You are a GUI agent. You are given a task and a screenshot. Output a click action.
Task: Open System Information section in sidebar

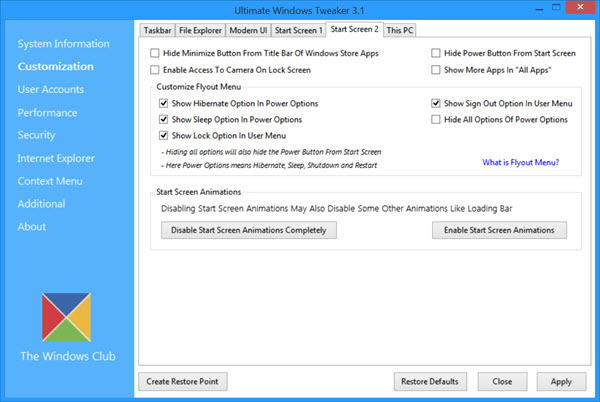pyautogui.click(x=64, y=44)
